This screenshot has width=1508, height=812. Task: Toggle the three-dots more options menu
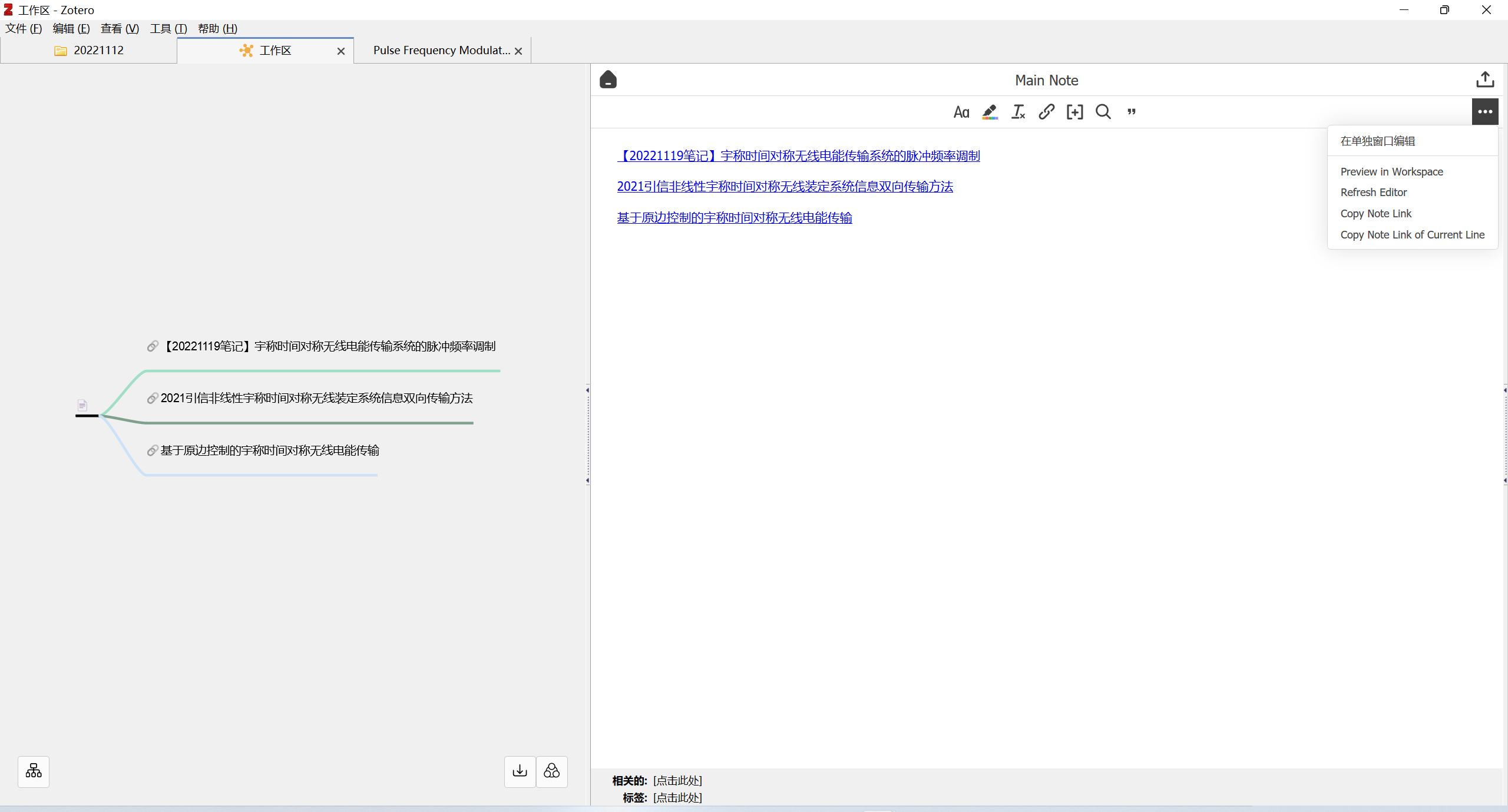[x=1484, y=112]
